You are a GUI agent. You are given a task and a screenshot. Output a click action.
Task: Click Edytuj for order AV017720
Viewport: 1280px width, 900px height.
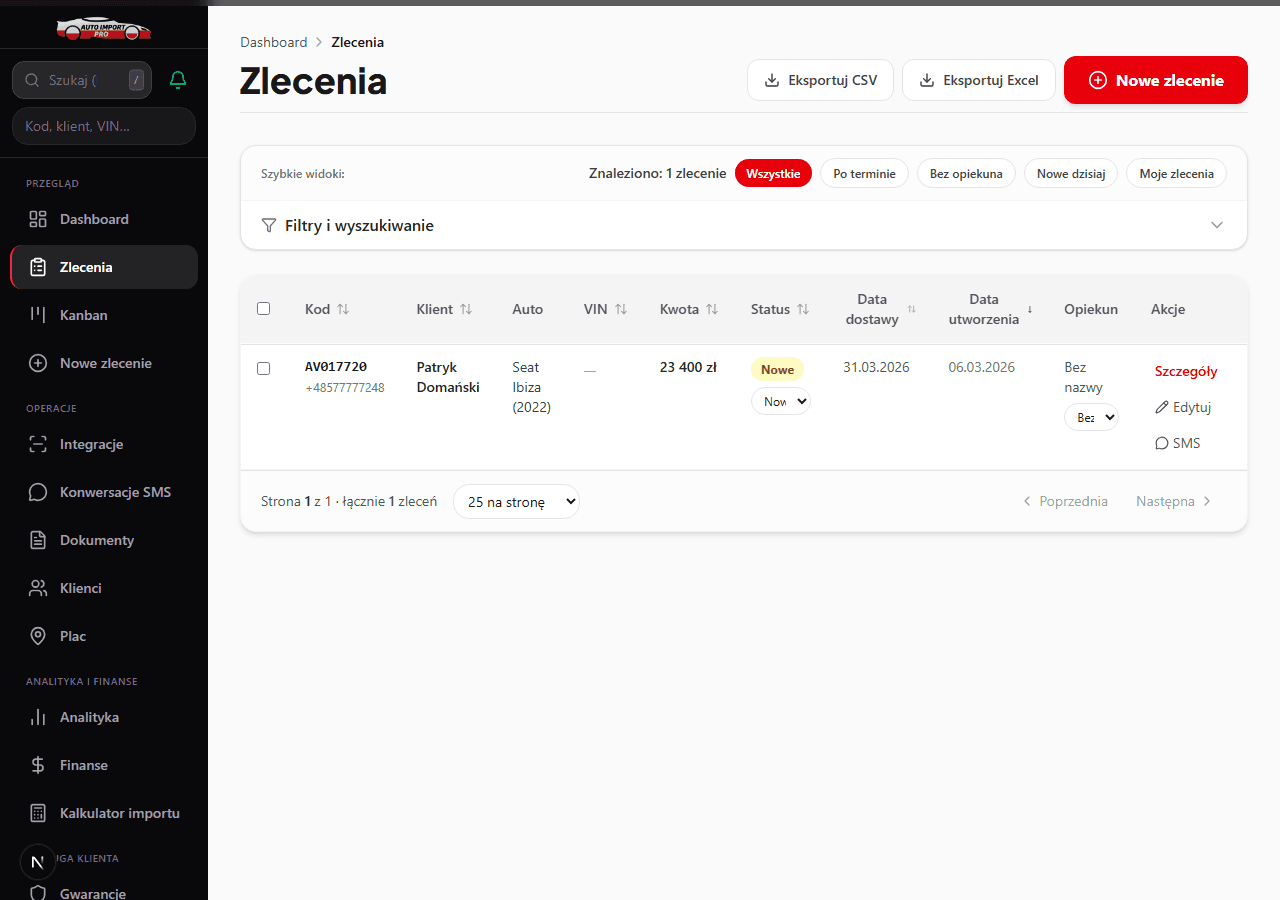point(1183,407)
